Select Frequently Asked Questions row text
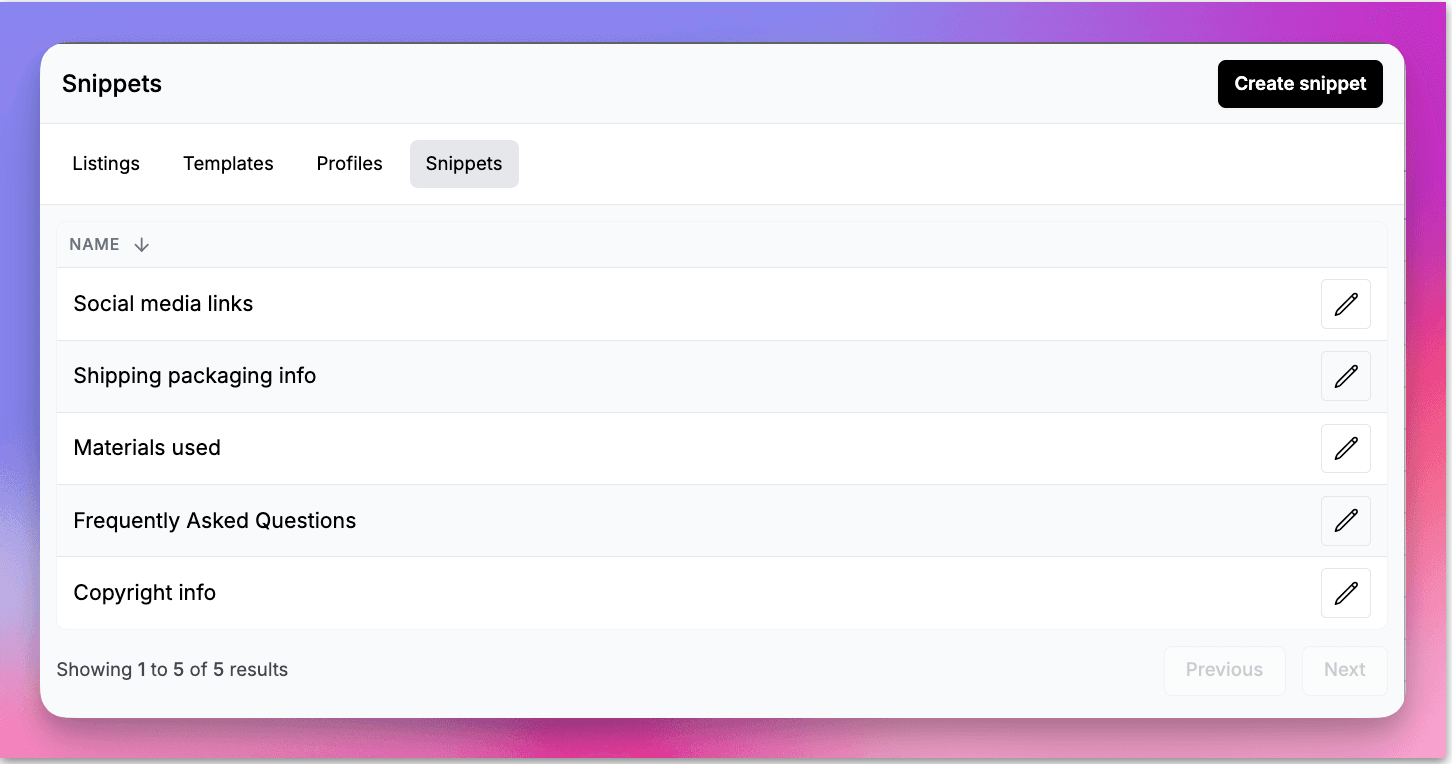The height and width of the screenshot is (764, 1452). click(x=215, y=521)
